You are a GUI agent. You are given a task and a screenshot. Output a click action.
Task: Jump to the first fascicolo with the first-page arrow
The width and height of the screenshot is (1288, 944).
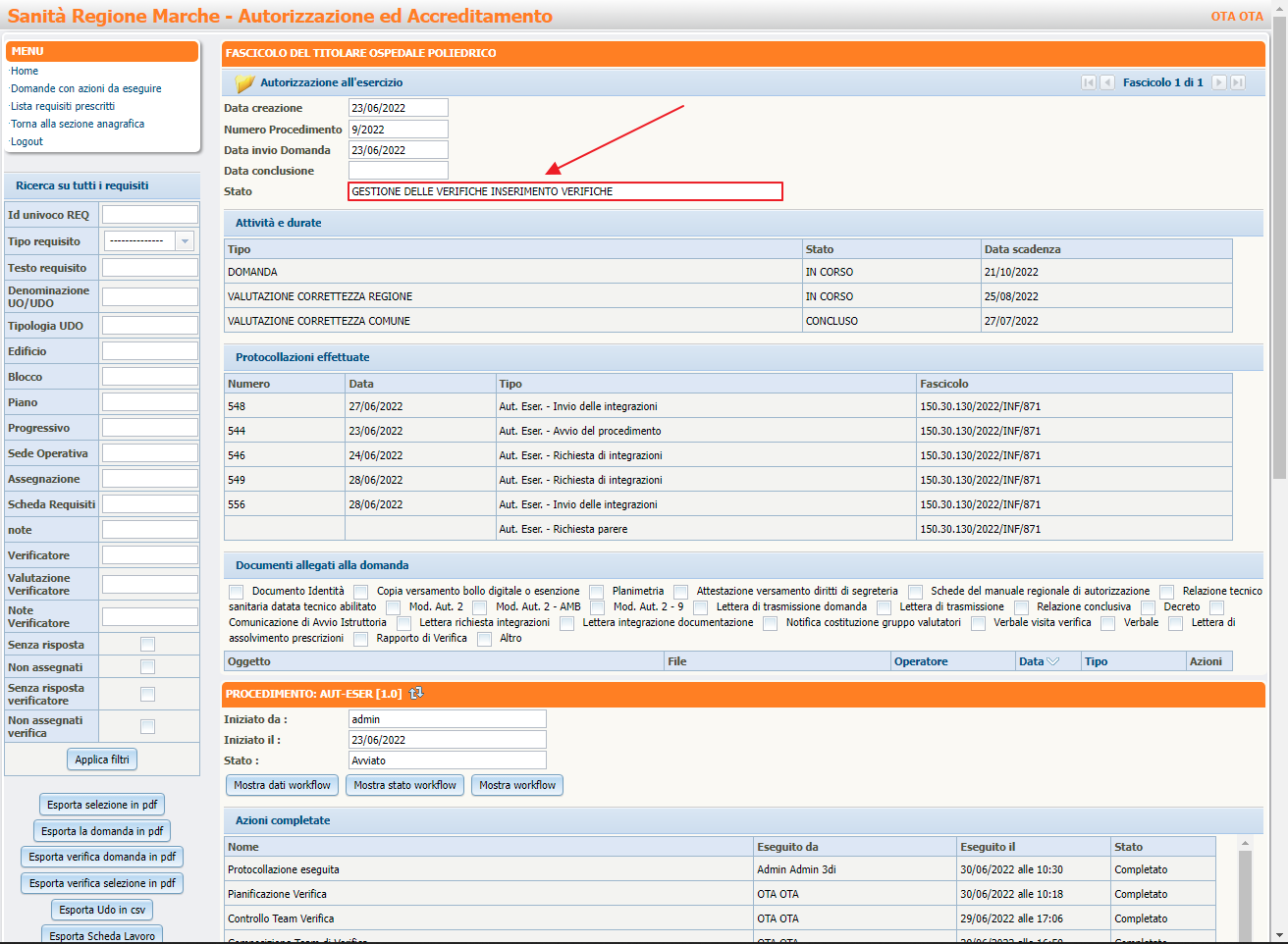[x=1089, y=82]
